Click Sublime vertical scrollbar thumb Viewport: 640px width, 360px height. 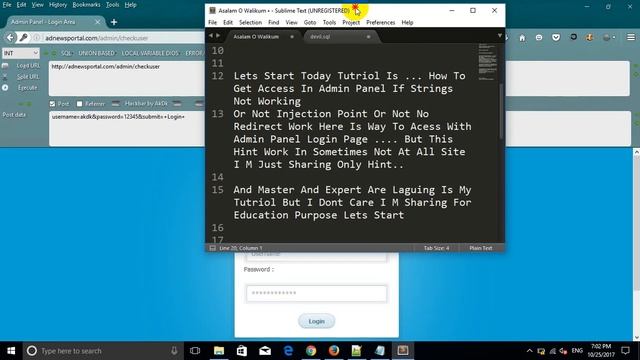tap(501, 110)
